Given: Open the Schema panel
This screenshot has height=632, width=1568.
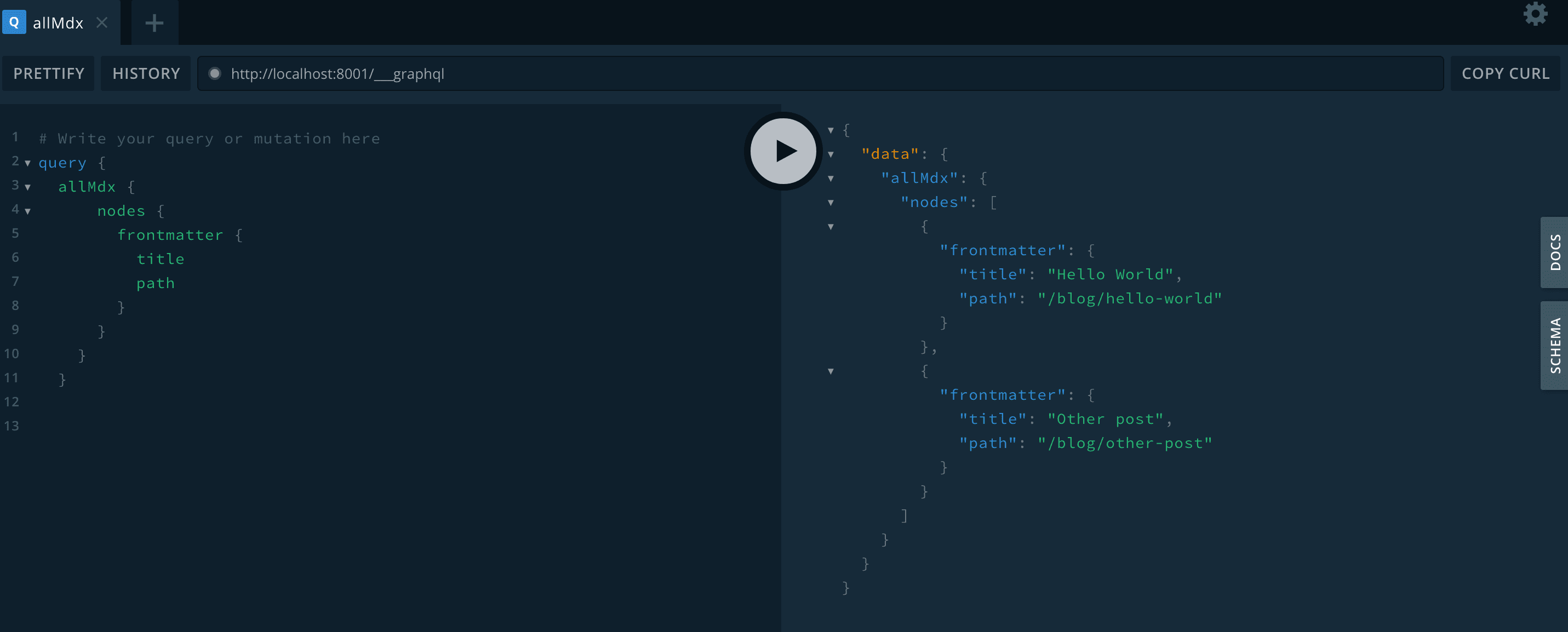Looking at the screenshot, I should coord(1556,346).
